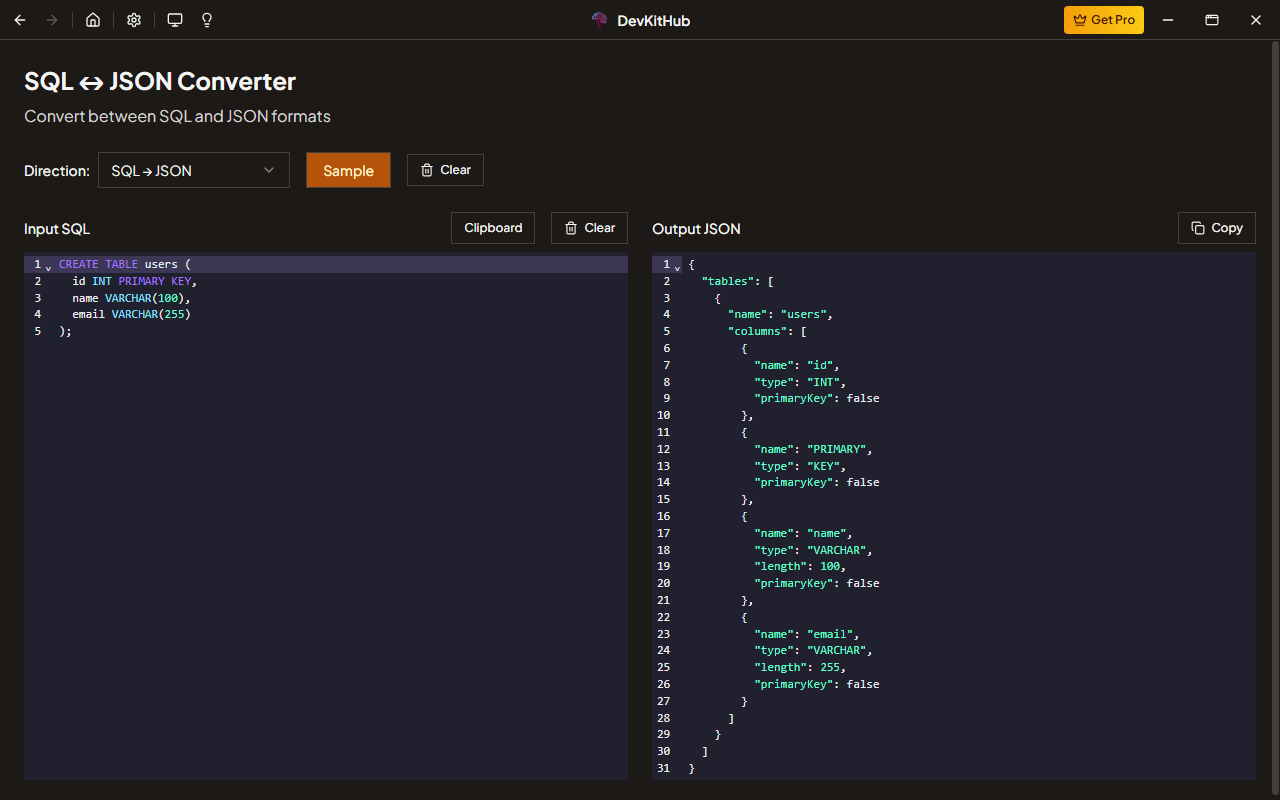This screenshot has width=1280, height=800.
Task: Maximize the DevKitHub window
Action: pos(1211,20)
